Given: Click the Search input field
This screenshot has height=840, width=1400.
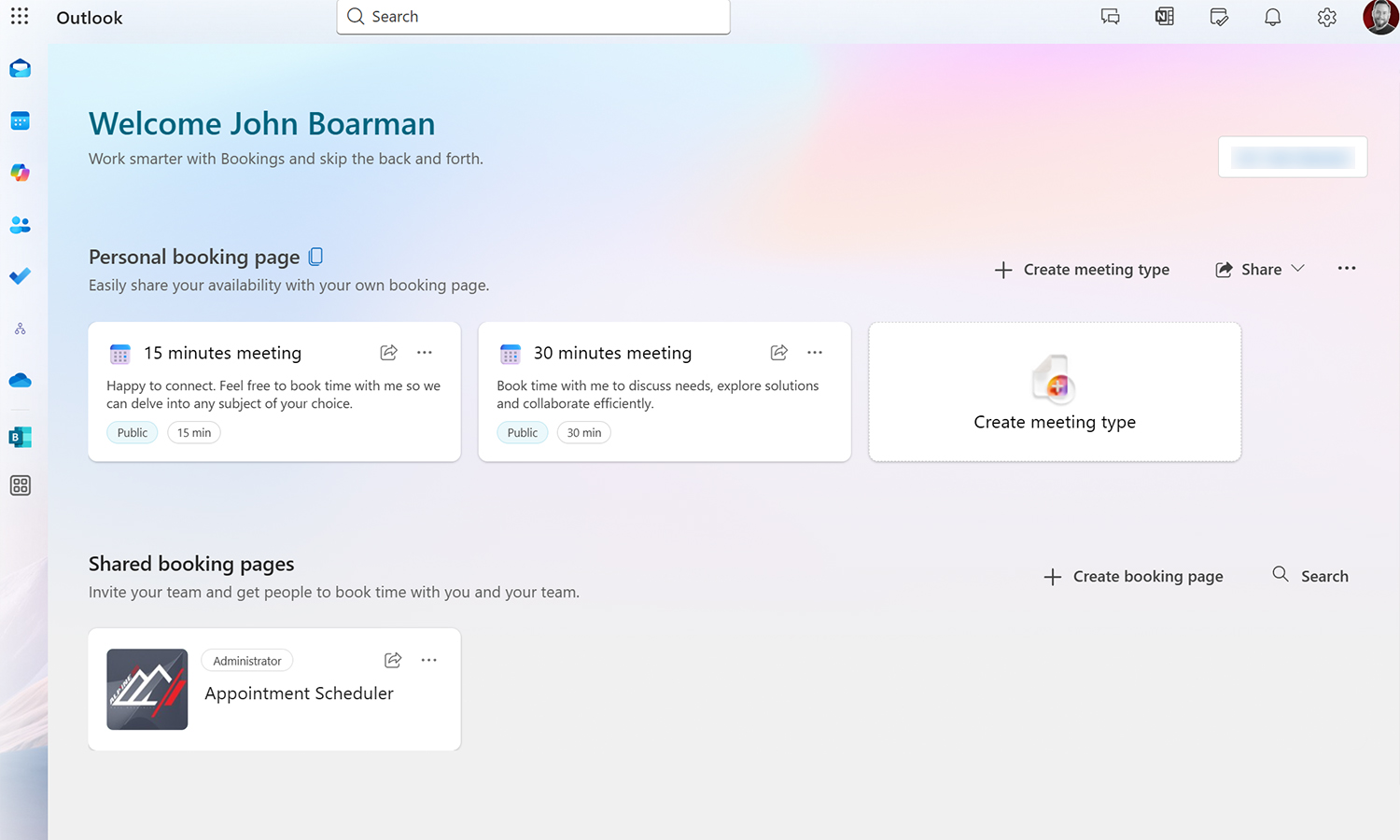Looking at the screenshot, I should pyautogui.click(x=532, y=17).
